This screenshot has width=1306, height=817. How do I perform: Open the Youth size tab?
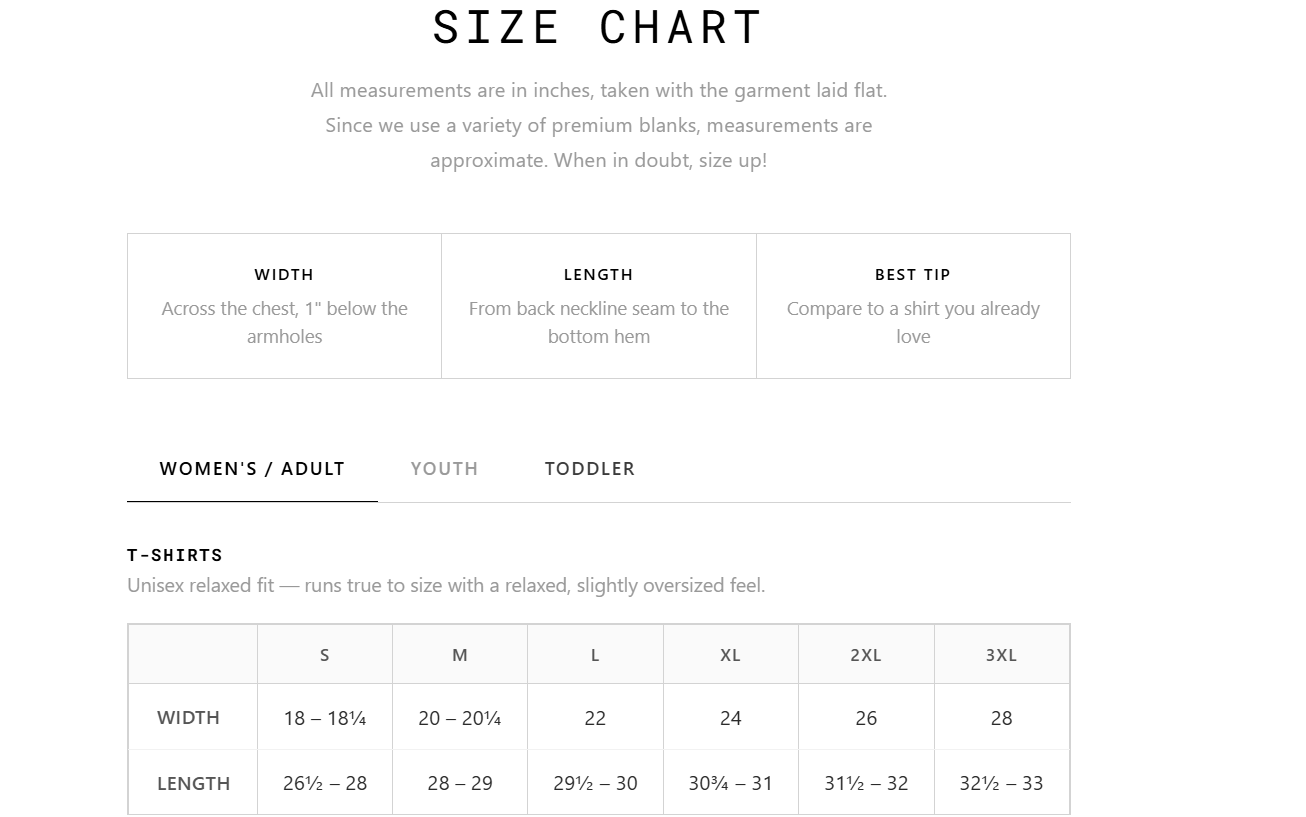click(444, 469)
